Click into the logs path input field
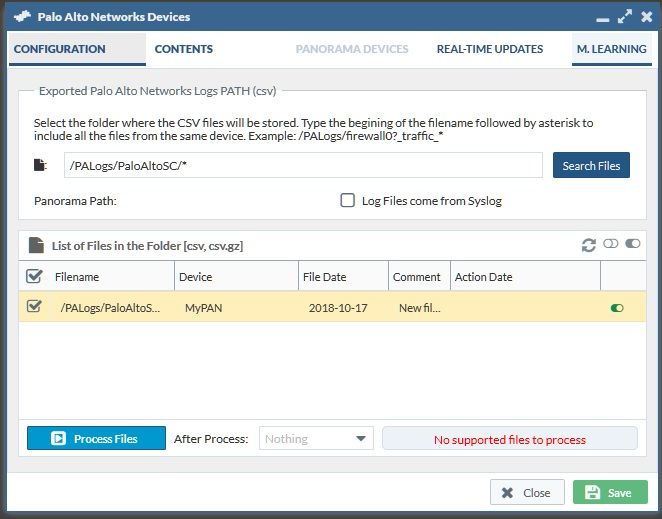The height and width of the screenshot is (519, 662). 303,166
